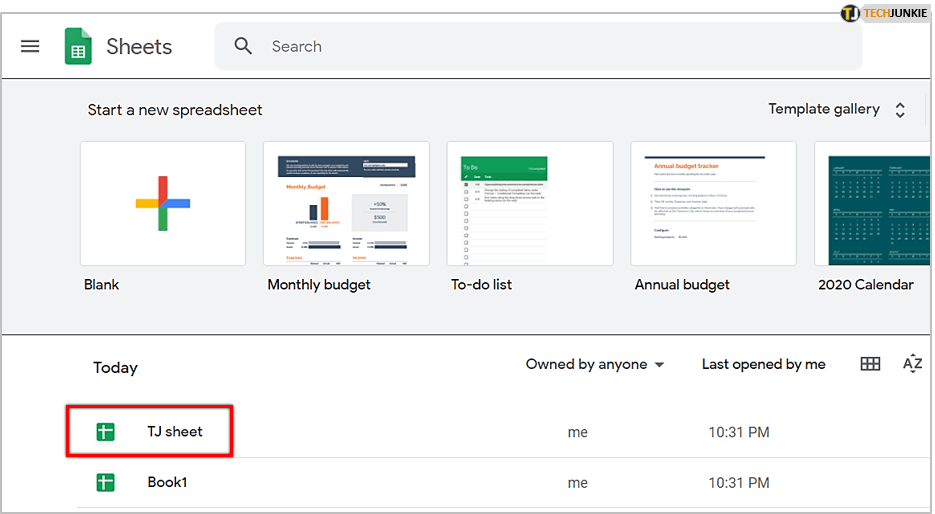
Task: Open the Book1 spreadsheet
Action: (x=167, y=482)
